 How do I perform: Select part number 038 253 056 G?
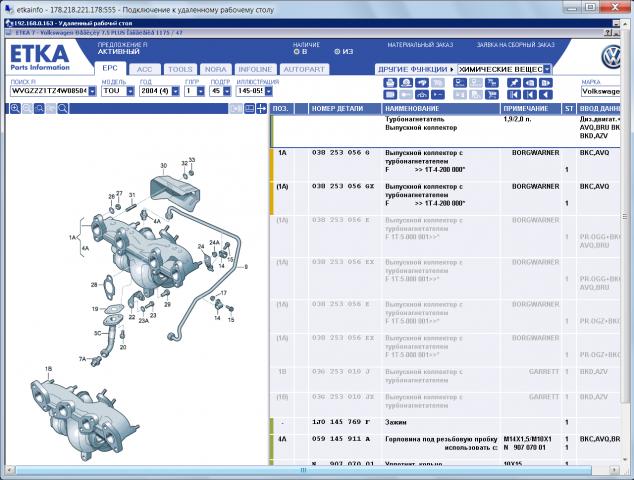(341, 153)
